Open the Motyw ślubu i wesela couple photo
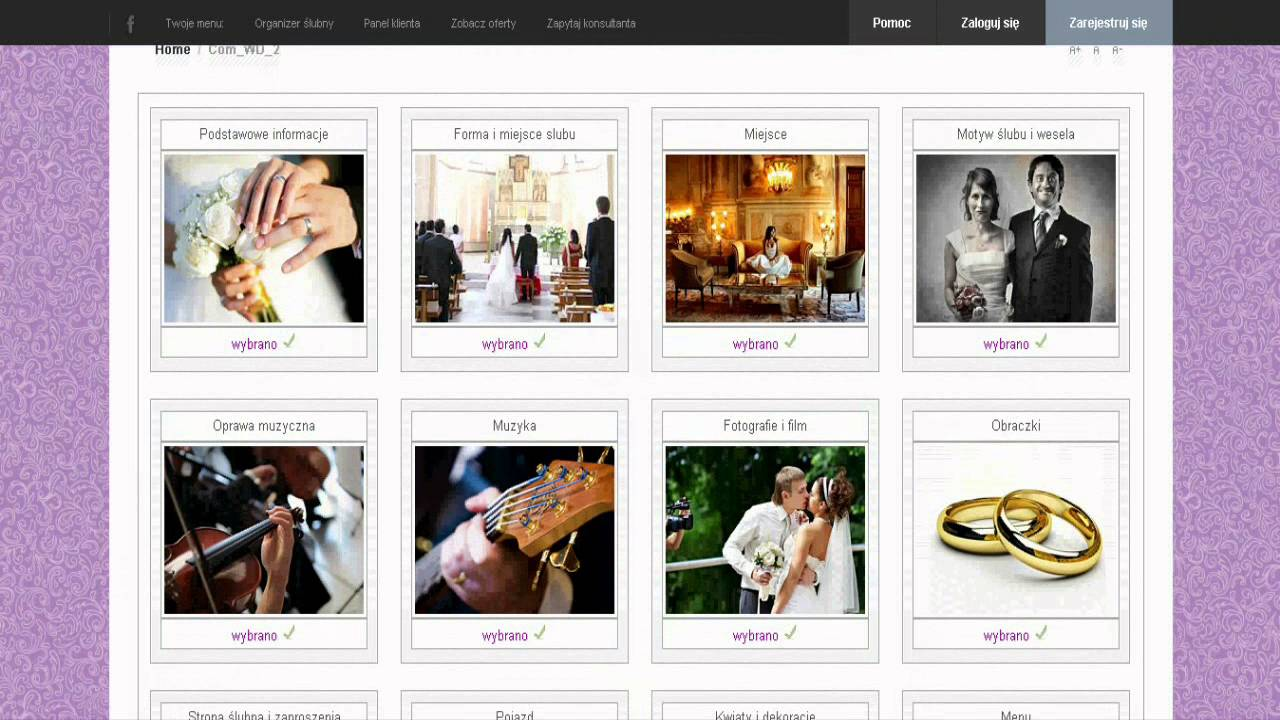Image resolution: width=1280 pixels, height=720 pixels. [1016, 238]
